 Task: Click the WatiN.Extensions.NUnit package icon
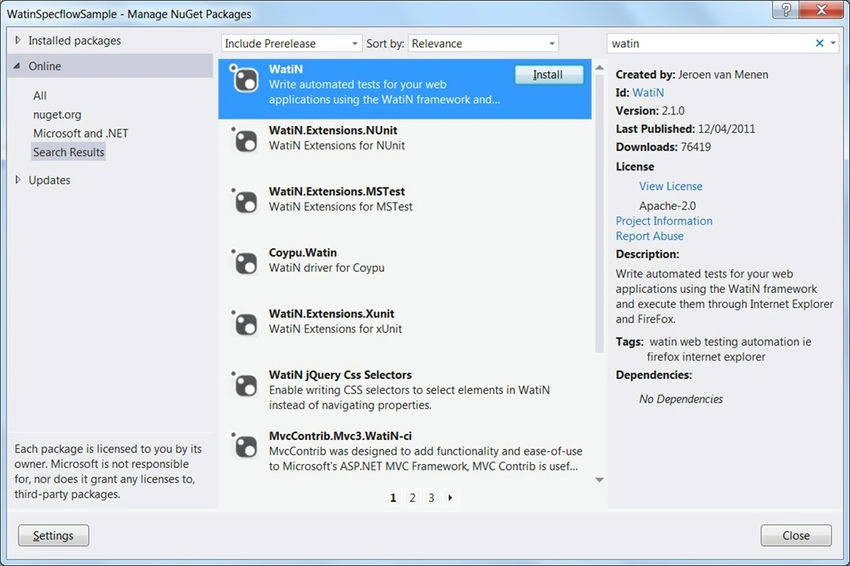(244, 140)
